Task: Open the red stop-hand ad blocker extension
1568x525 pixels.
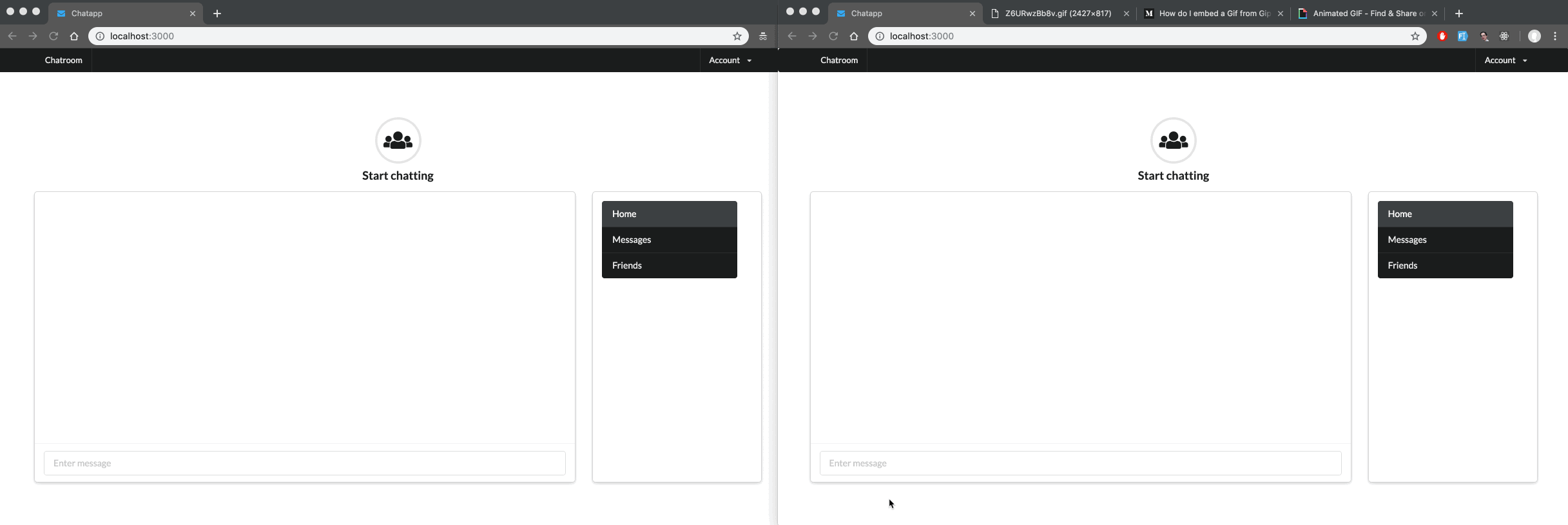Action: click(1442, 36)
